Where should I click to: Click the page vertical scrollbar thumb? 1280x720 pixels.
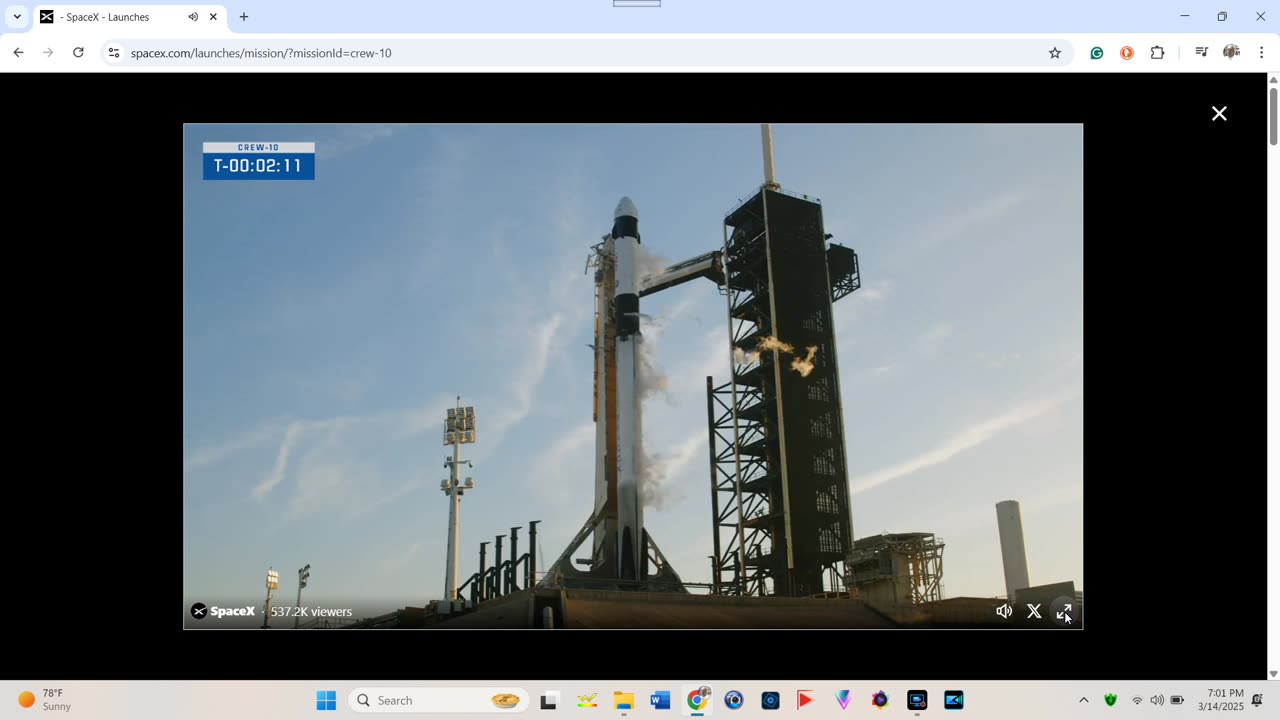[1273, 116]
